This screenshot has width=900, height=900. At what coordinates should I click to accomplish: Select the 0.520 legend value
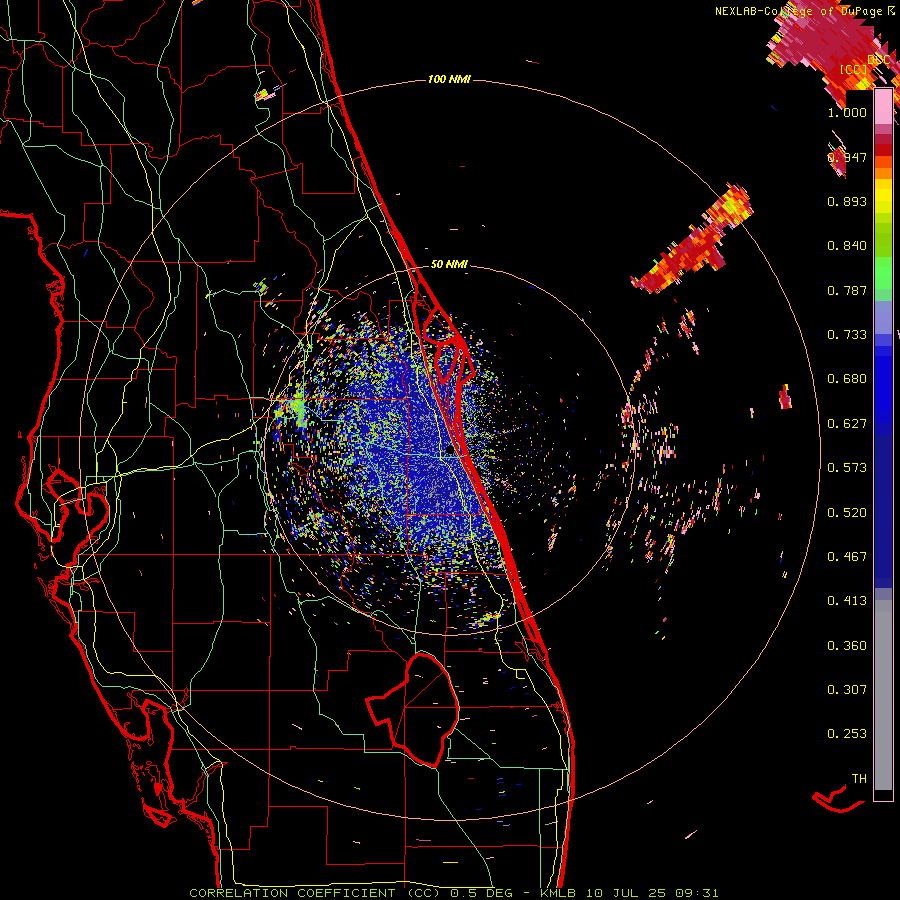click(x=847, y=513)
